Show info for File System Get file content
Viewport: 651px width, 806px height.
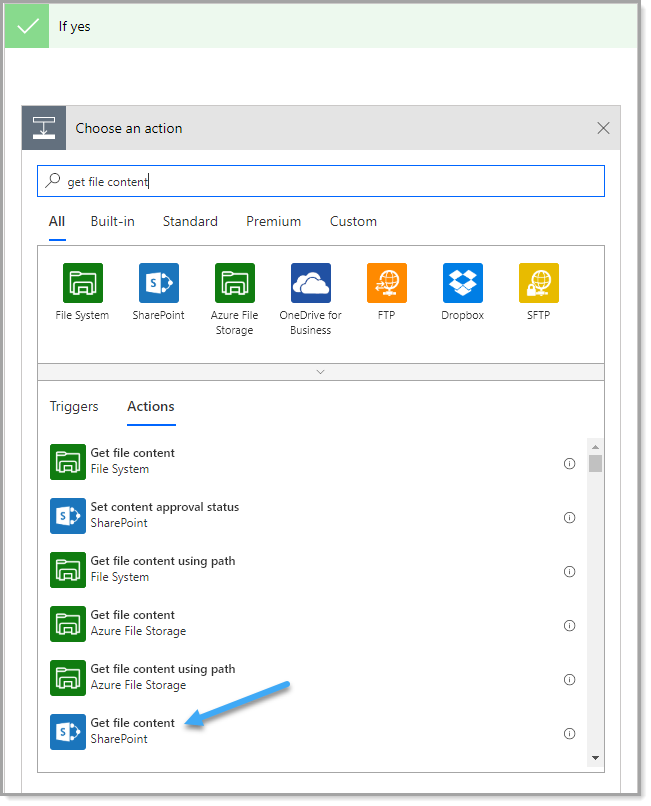click(x=569, y=464)
